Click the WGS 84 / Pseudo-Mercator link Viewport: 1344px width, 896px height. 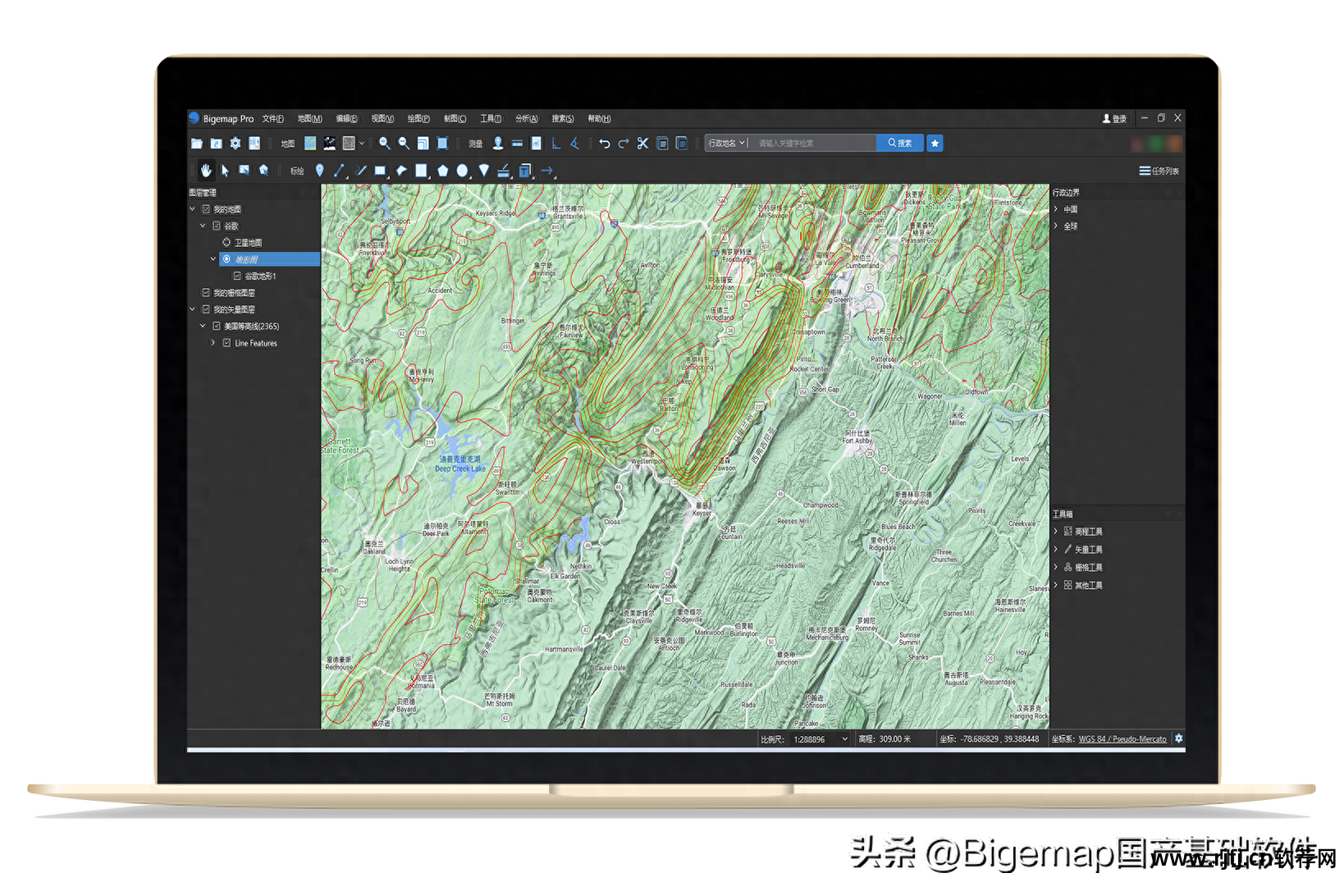[x=1122, y=739]
